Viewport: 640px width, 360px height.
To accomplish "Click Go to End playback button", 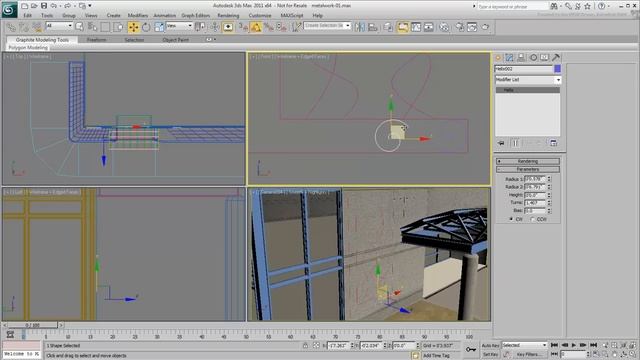I will pos(593,345).
